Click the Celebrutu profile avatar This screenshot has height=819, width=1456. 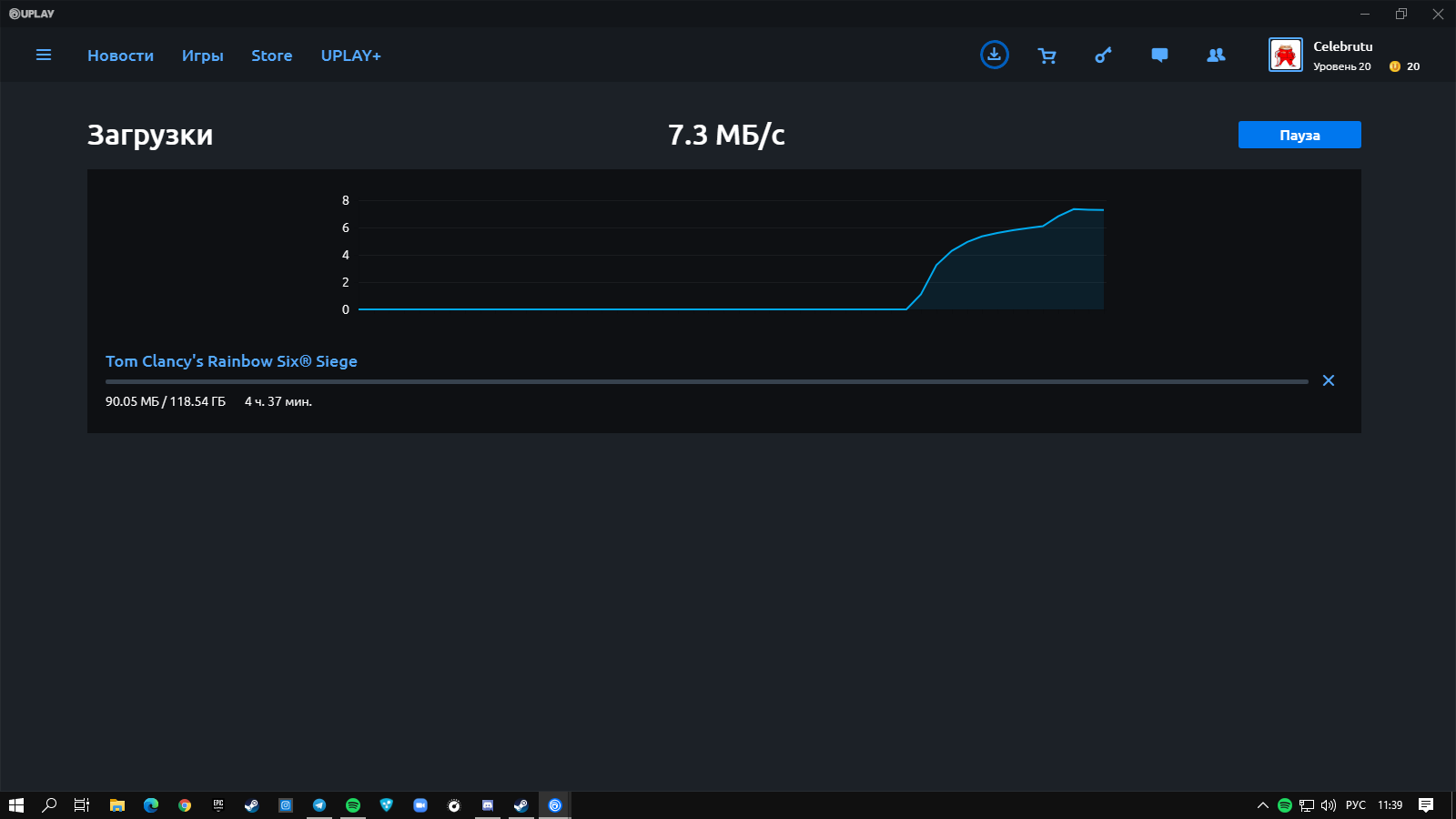pyautogui.click(x=1286, y=55)
